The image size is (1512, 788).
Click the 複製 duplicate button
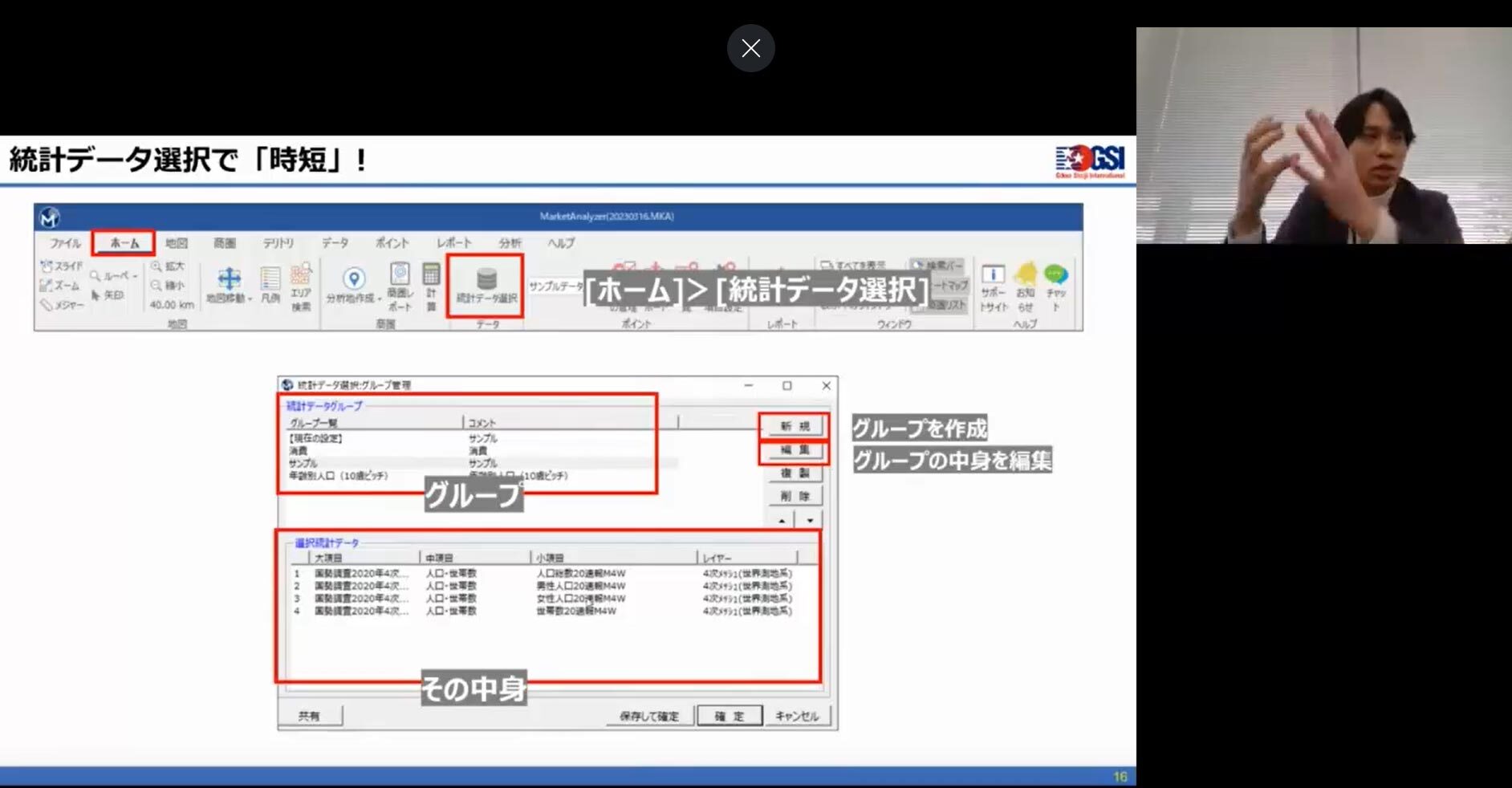pos(795,473)
